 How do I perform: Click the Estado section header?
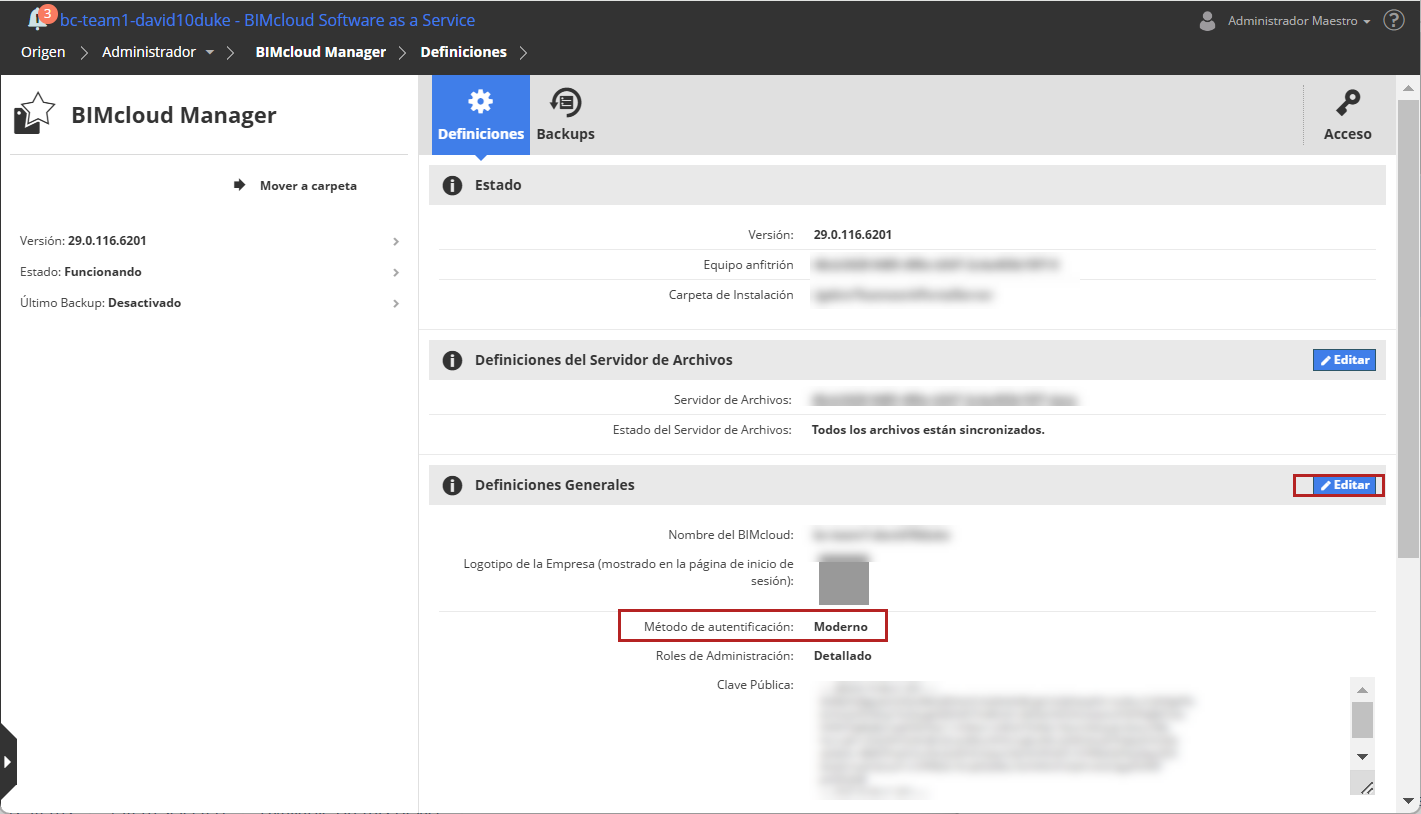coord(907,185)
